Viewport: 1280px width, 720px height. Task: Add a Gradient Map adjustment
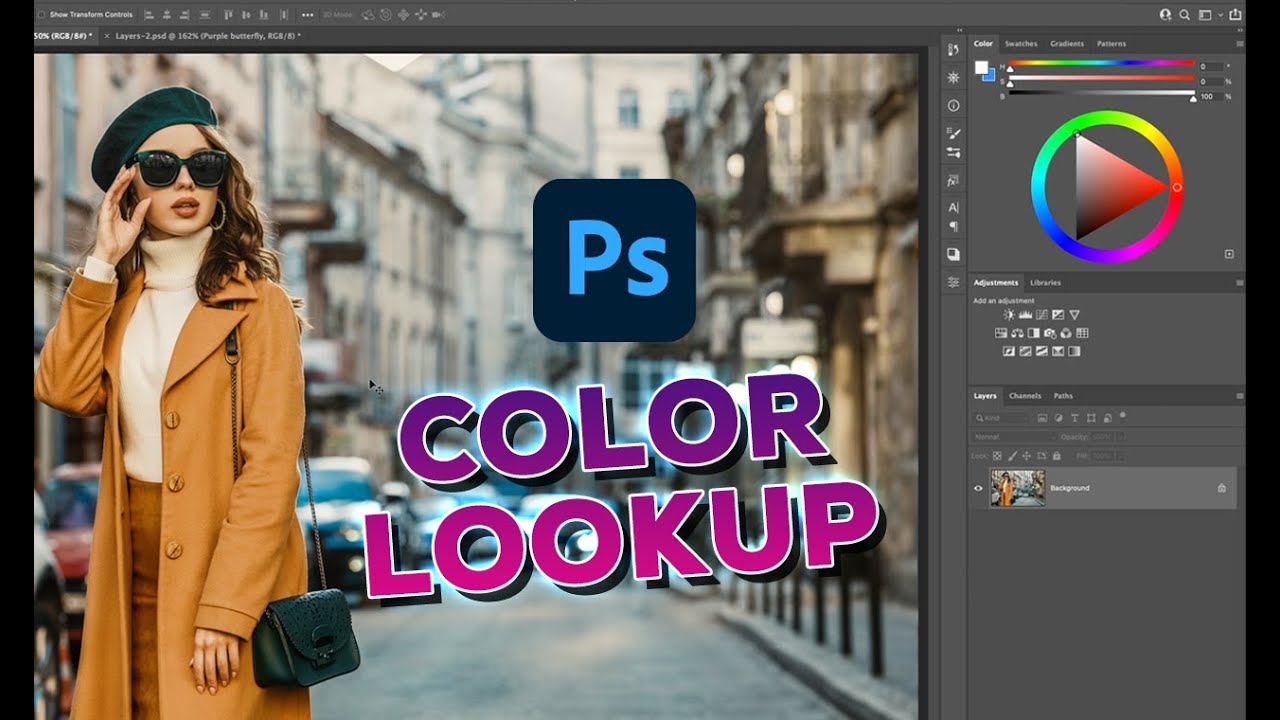1074,351
